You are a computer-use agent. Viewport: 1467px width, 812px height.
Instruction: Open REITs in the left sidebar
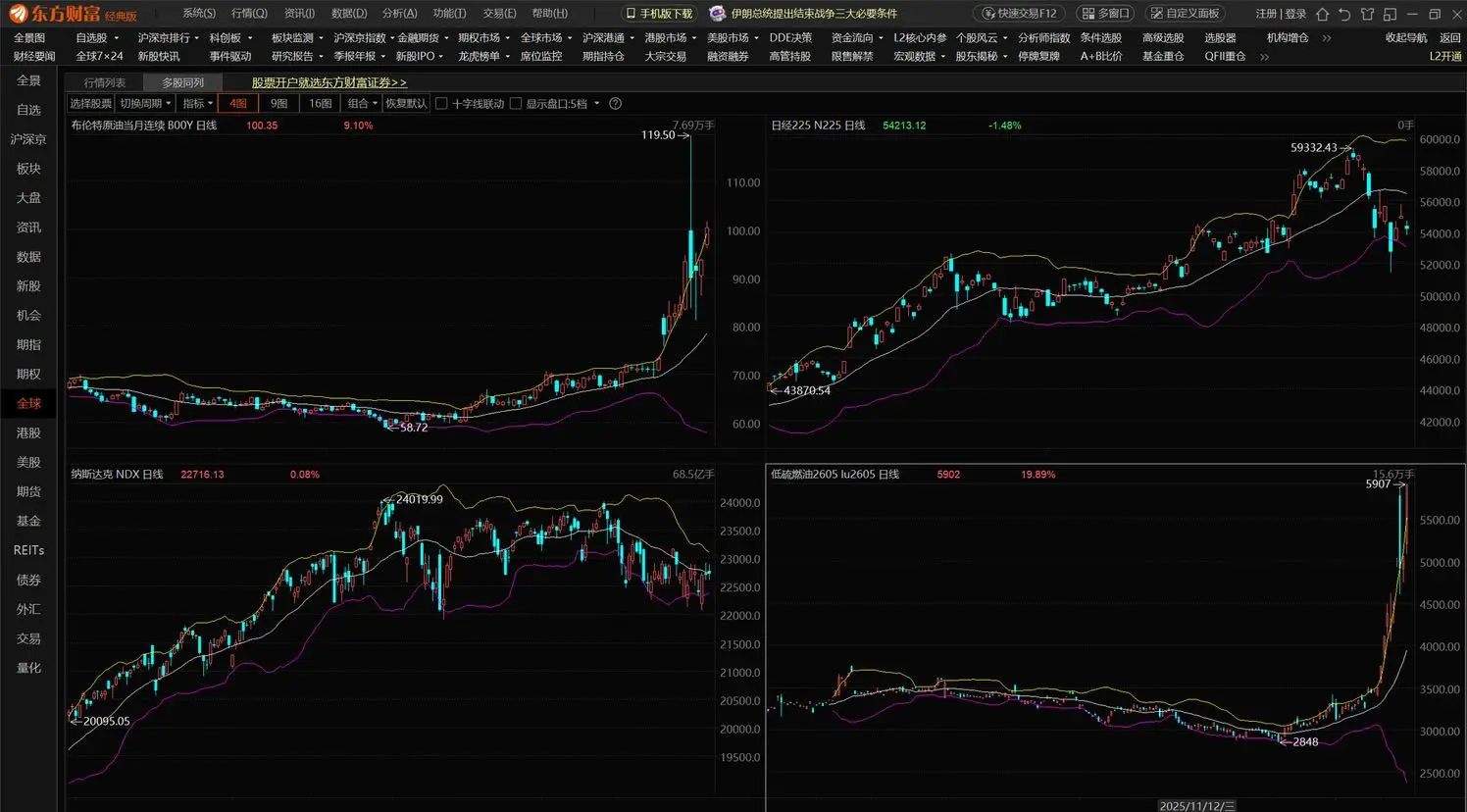28,550
